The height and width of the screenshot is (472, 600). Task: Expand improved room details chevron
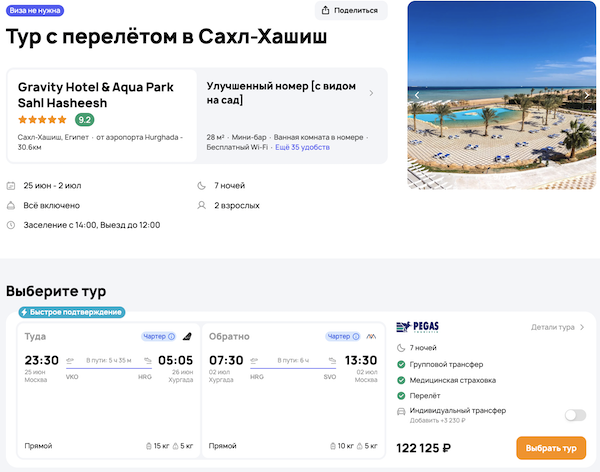pyautogui.click(x=372, y=93)
